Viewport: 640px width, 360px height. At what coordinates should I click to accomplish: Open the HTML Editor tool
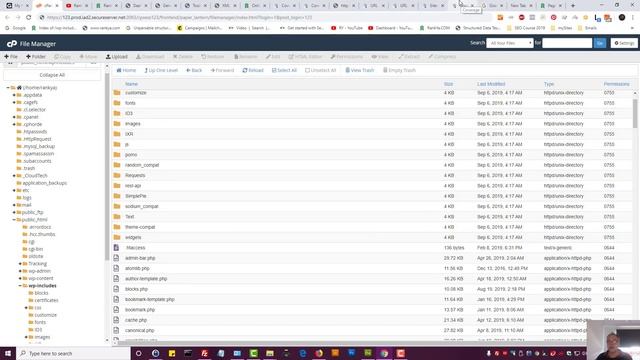305,57
